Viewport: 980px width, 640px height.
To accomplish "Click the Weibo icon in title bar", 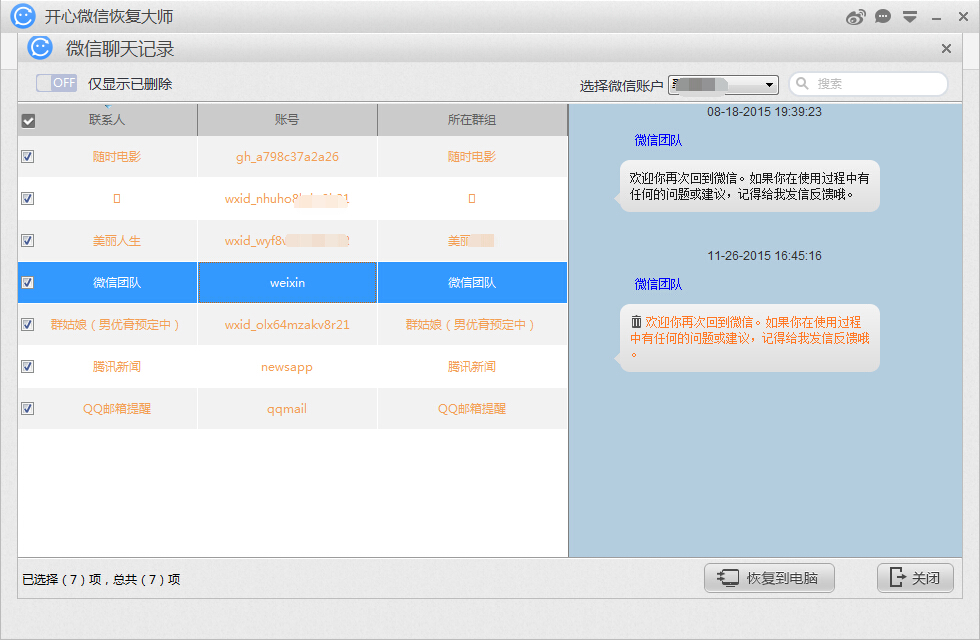I will point(856,17).
